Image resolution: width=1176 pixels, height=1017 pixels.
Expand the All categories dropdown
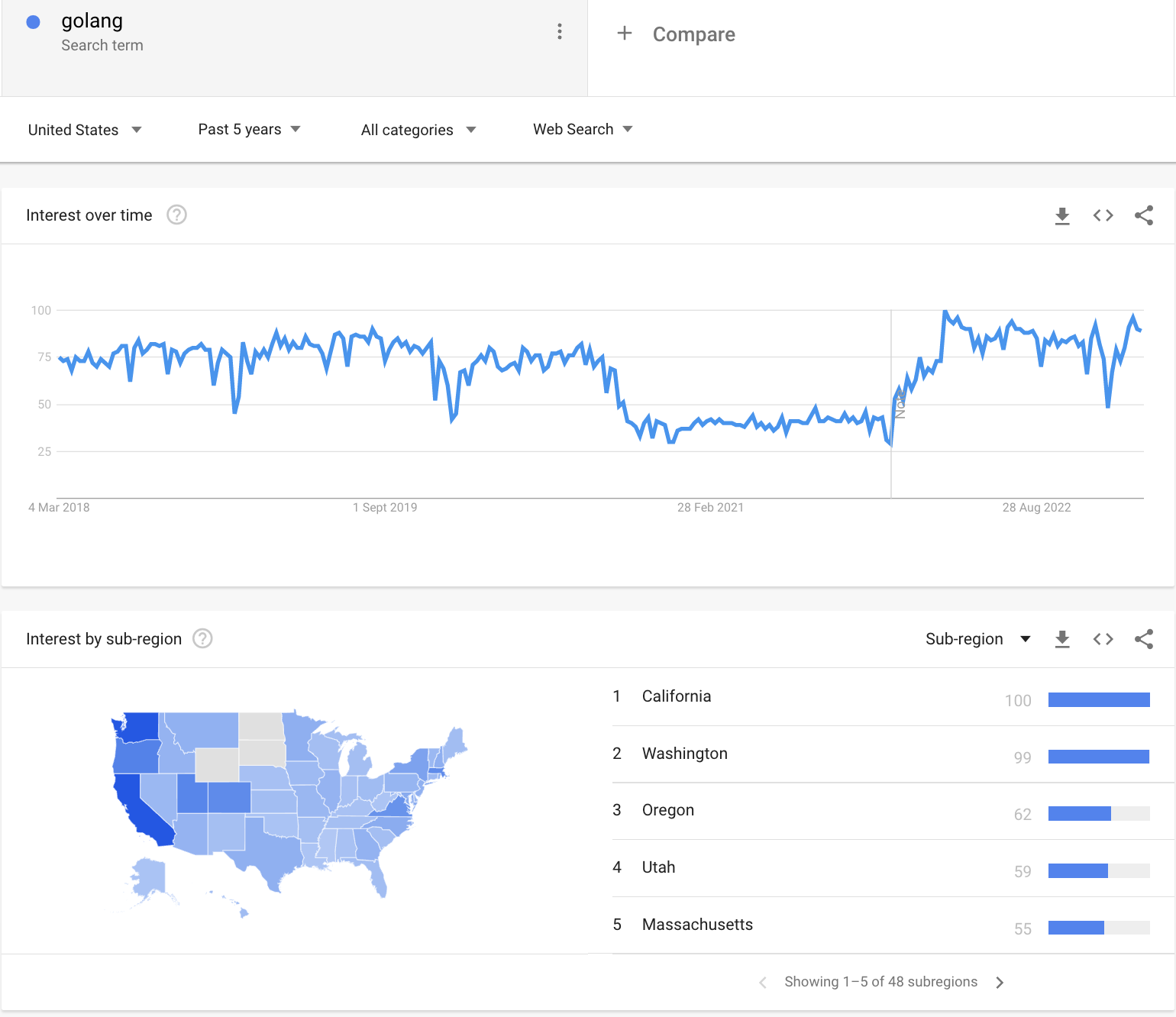418,130
